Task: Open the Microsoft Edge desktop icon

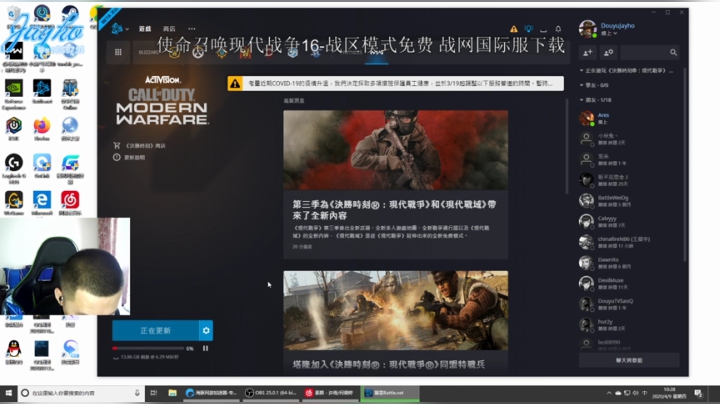Action: [x=42, y=203]
